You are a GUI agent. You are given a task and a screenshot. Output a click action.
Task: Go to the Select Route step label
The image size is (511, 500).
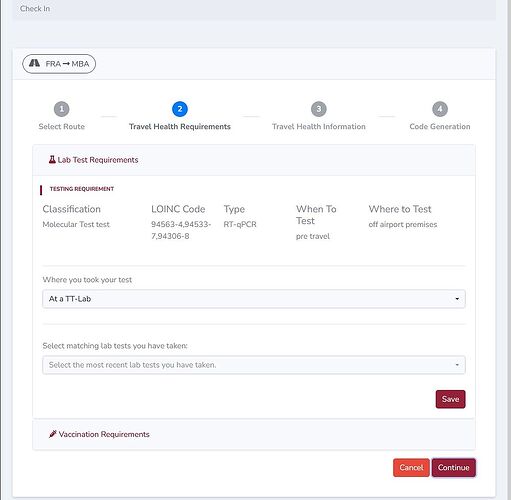pos(62,127)
